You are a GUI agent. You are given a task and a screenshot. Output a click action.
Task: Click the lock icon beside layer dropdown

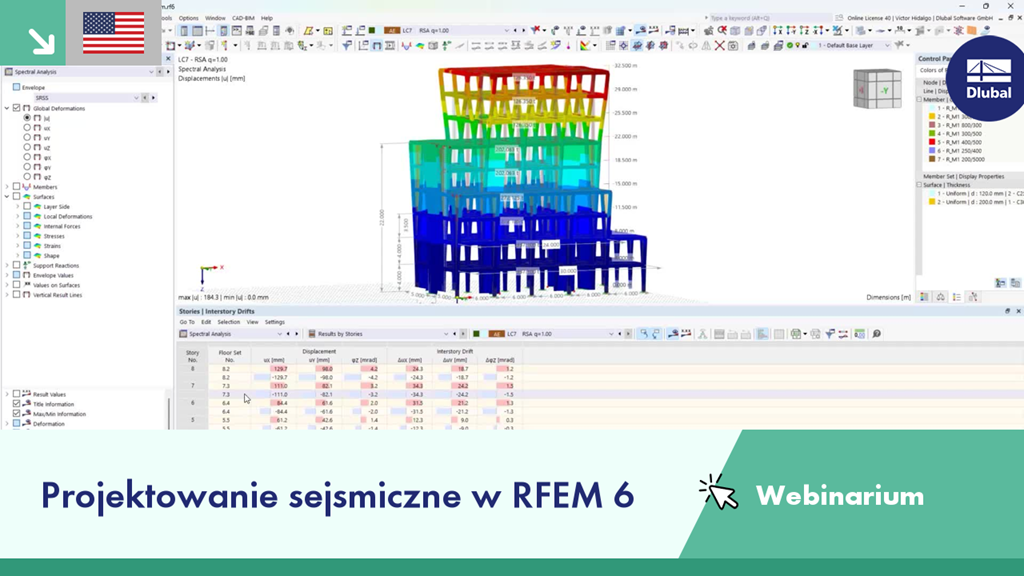coord(805,46)
